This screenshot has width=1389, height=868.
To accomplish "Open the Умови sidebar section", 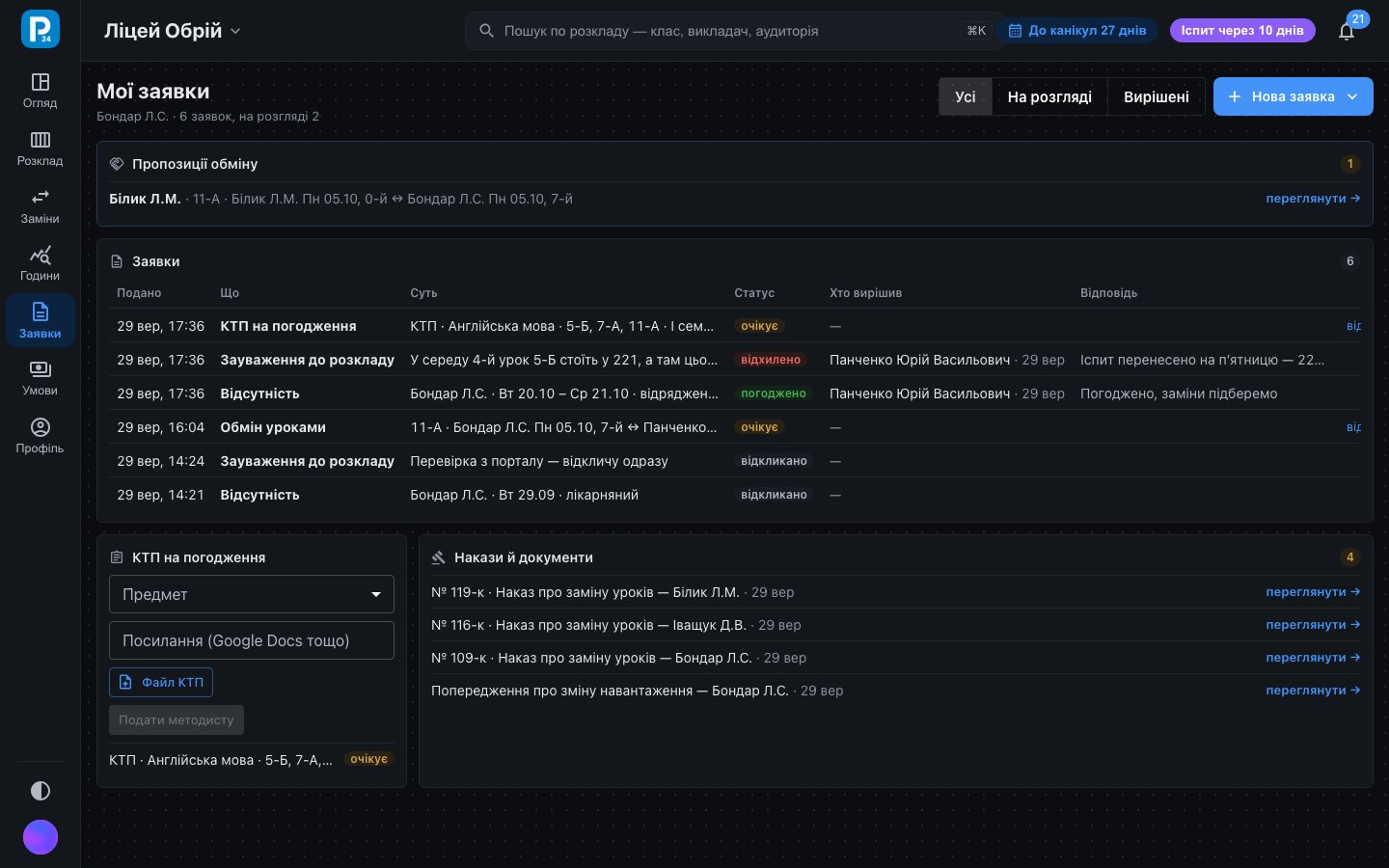I will [41, 378].
